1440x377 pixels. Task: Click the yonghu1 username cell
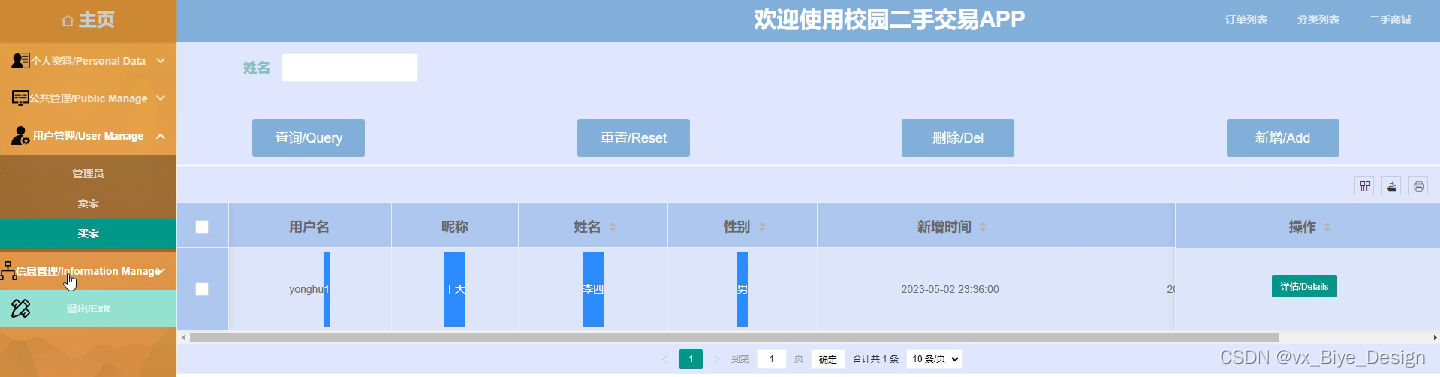coord(309,289)
